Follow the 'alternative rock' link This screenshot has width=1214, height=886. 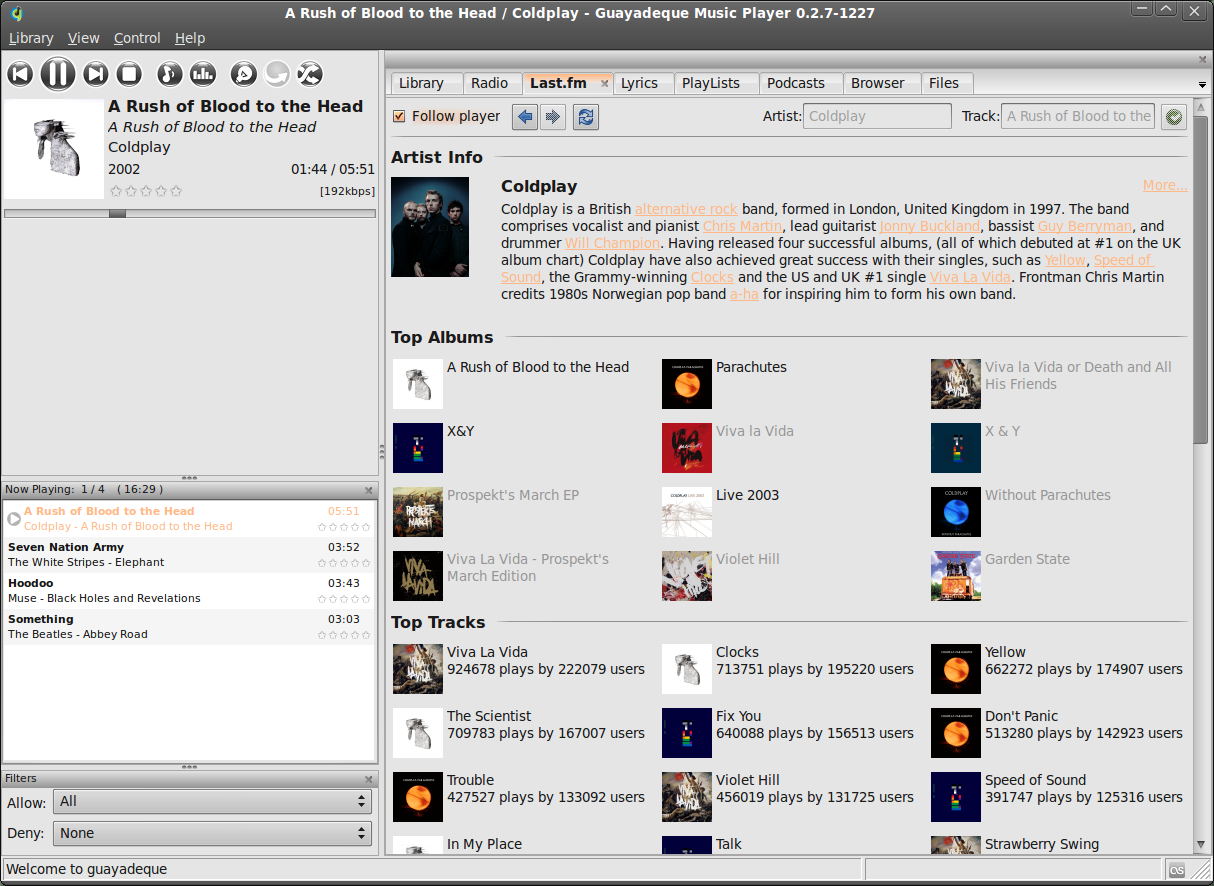pyautogui.click(x=686, y=209)
